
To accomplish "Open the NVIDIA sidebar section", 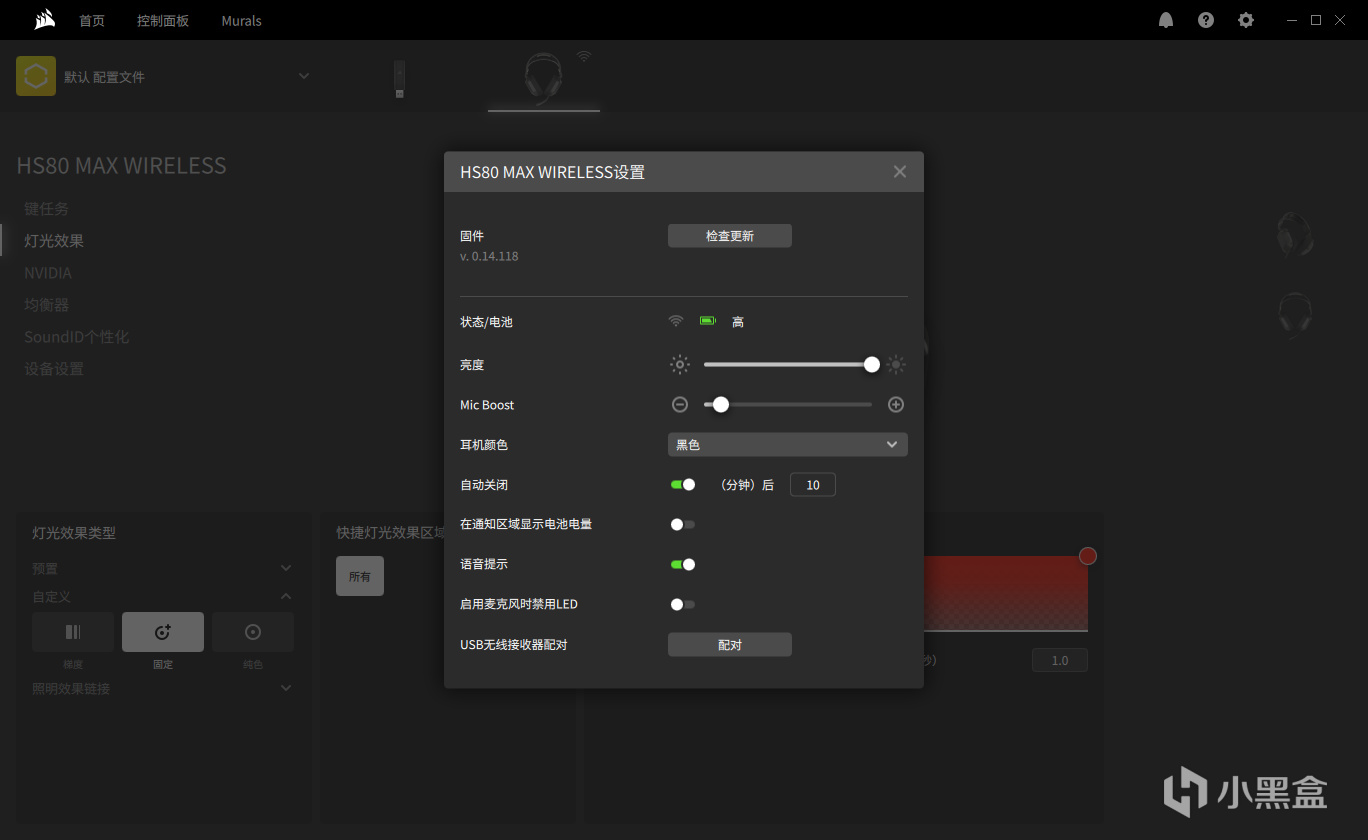I will coord(48,272).
